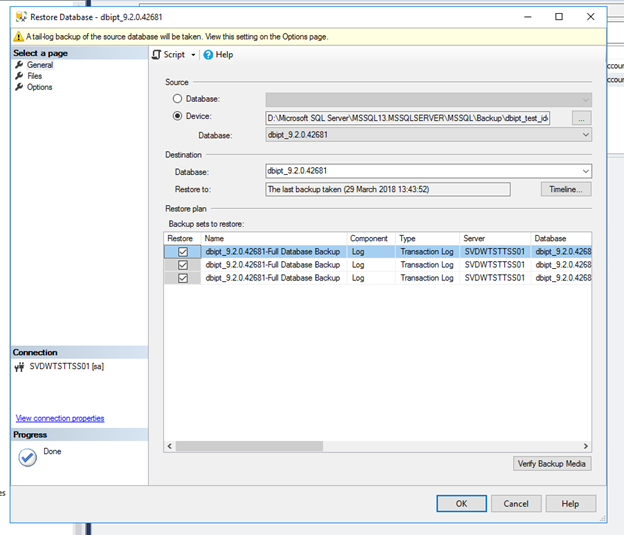Click the horizontal scrollbar thumb
The height and width of the screenshot is (535, 624).
point(250,446)
